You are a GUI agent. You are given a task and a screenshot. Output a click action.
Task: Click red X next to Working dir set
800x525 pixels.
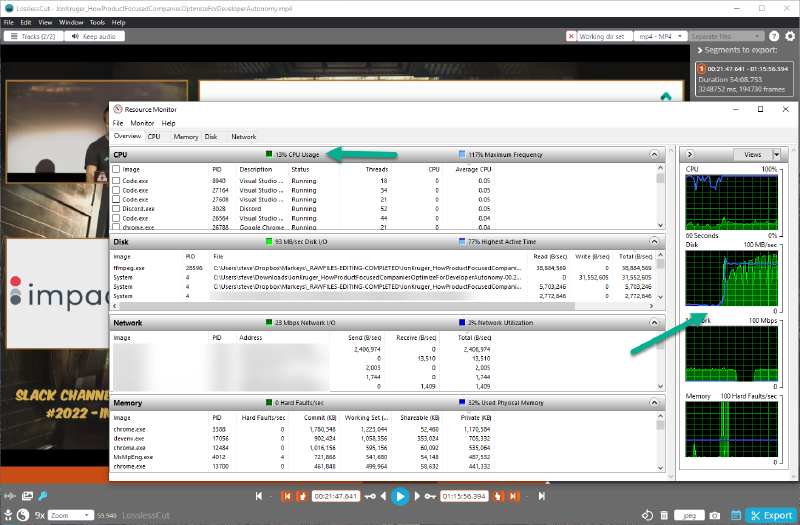pyautogui.click(x=571, y=36)
